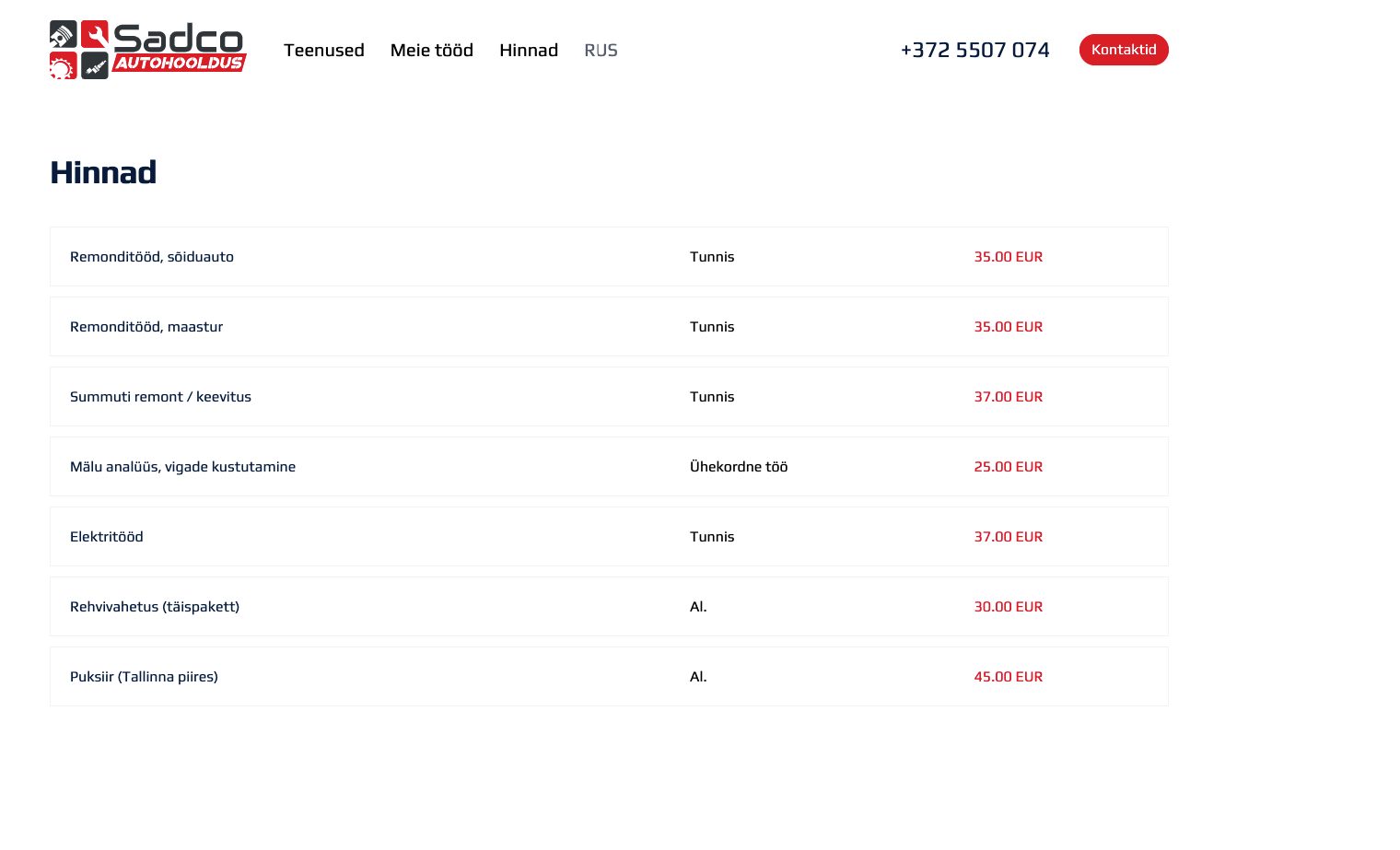The height and width of the screenshot is (850, 1400).
Task: Click the Sadco wordmark in the header logo
Action: [x=179, y=39]
